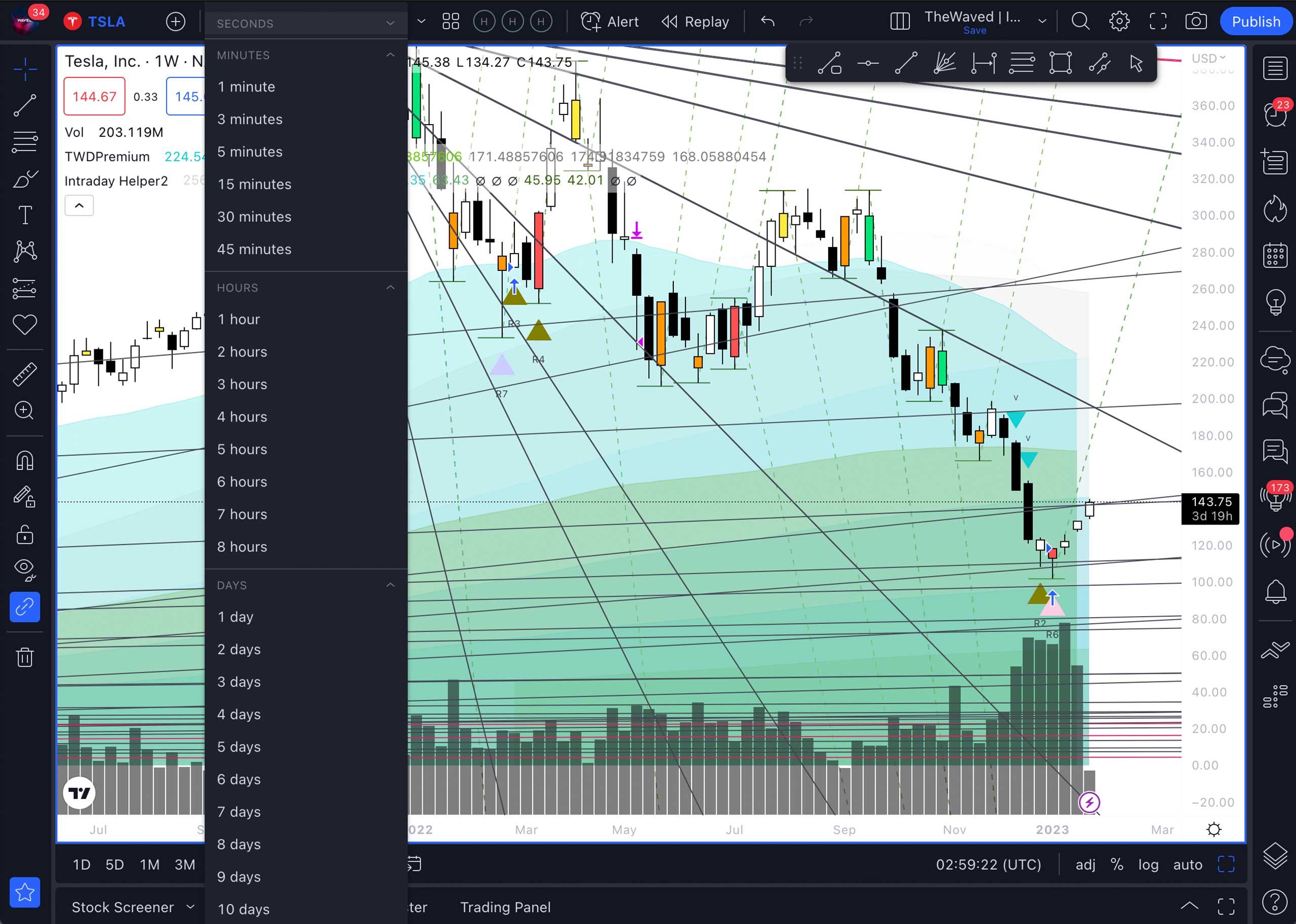
Task: Expand the SECONDS interval section
Action: click(x=305, y=23)
